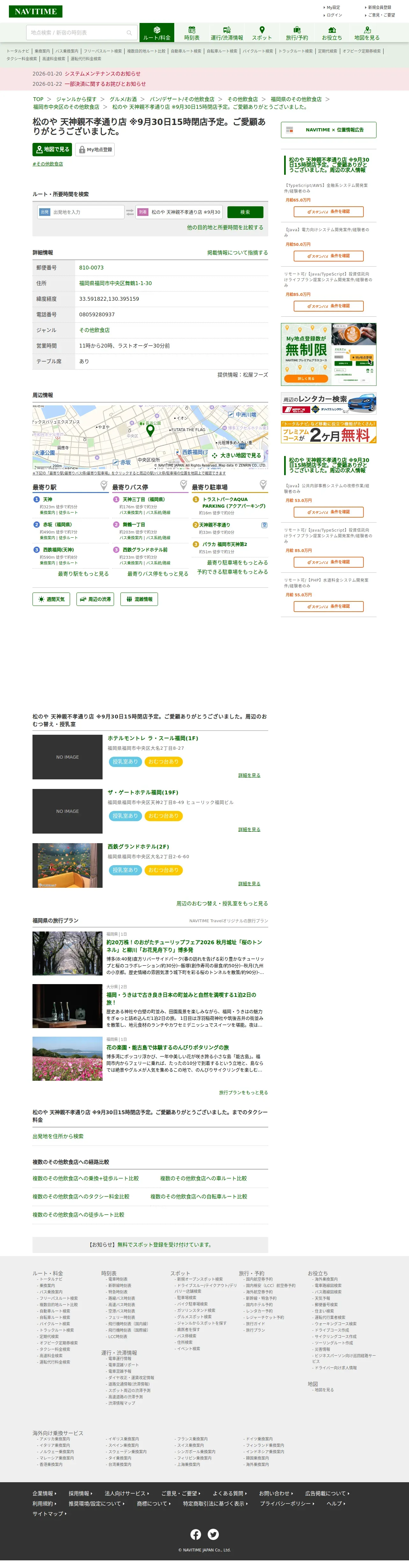This screenshot has height=1568, width=409.
Task: Click the green location pin on the map
Action: click(x=150, y=431)
